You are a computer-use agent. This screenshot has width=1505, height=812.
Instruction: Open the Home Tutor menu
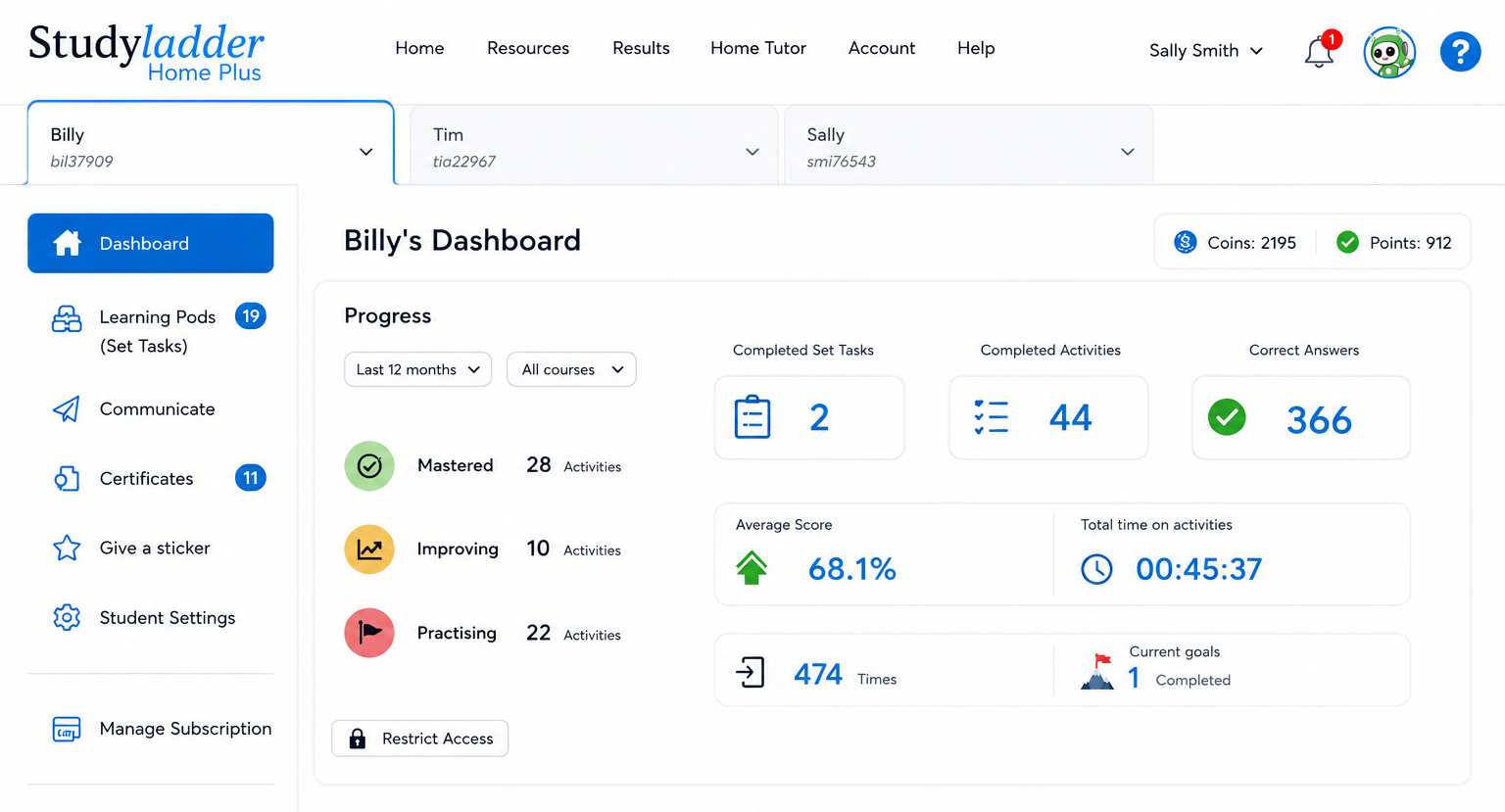coord(758,48)
